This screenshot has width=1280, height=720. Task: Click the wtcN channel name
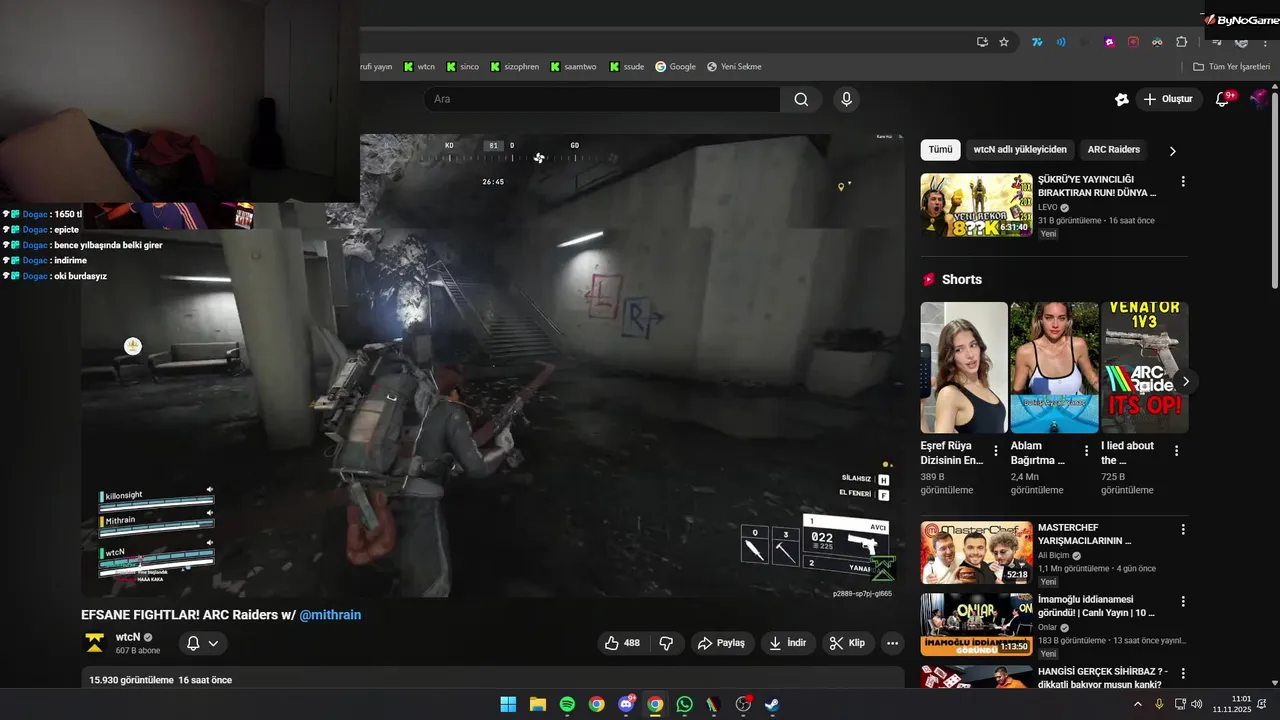(x=128, y=637)
